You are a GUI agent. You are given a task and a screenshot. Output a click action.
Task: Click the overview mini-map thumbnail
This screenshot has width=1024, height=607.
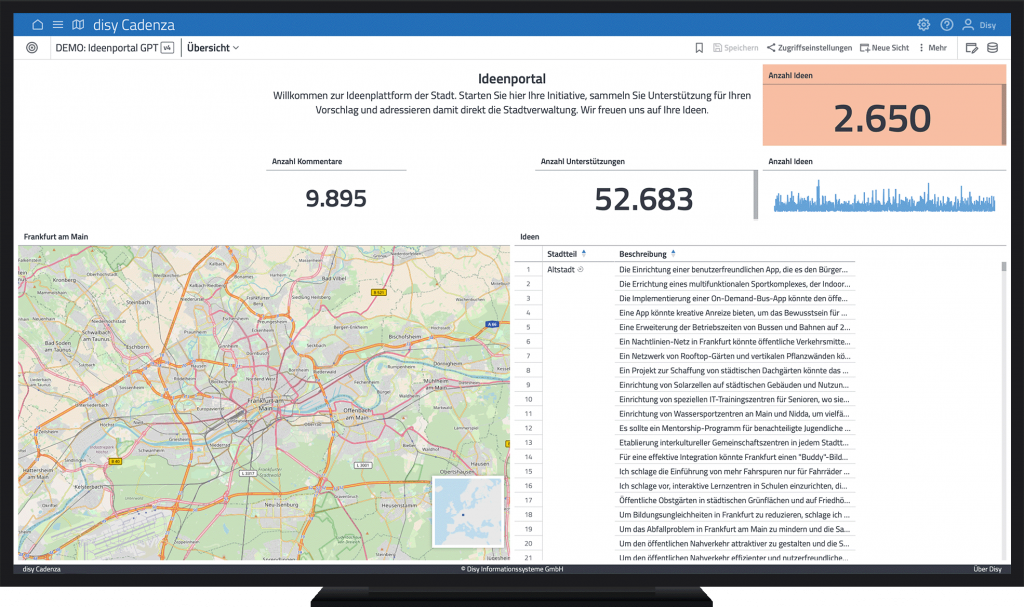point(467,512)
